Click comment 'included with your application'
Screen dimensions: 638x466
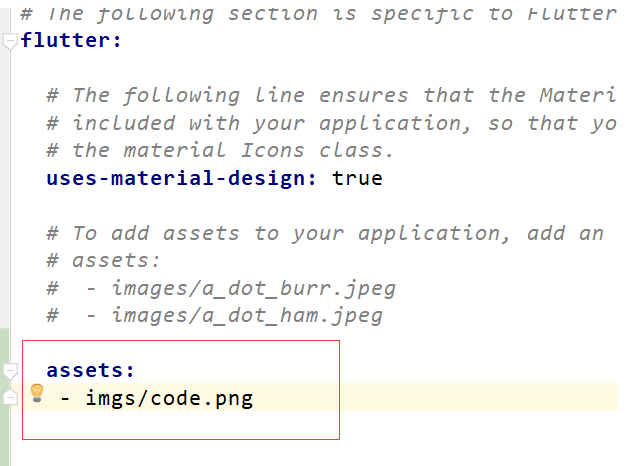pyautogui.click(x=271, y=124)
